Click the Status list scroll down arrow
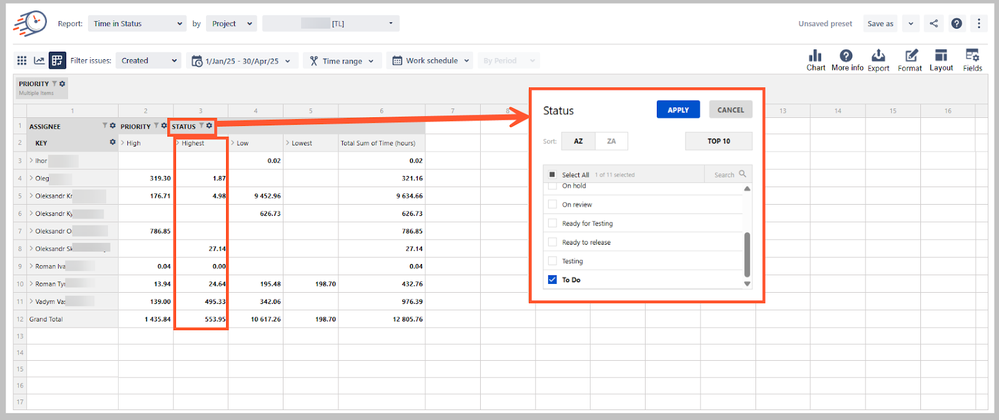This screenshot has width=999, height=420. (747, 284)
